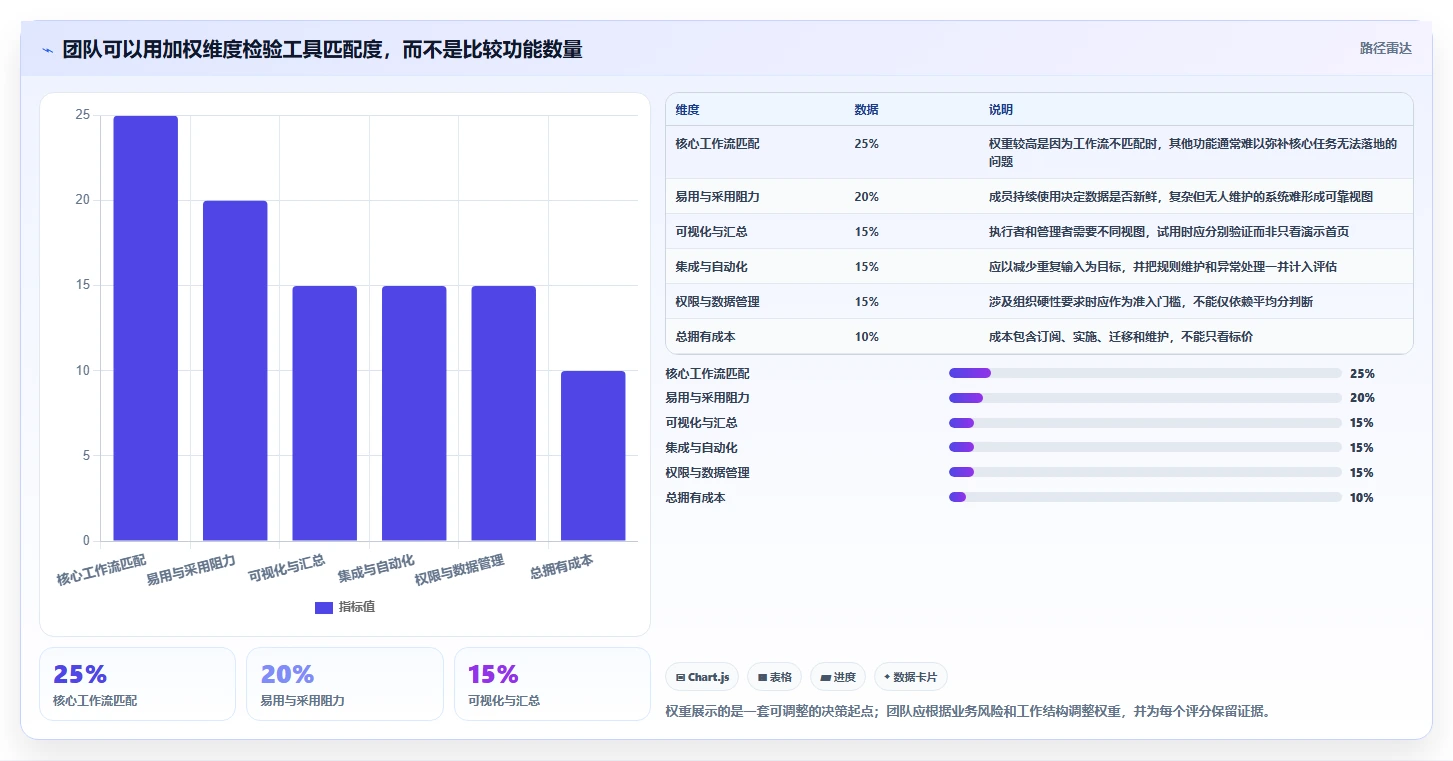Click the 核心工作流匹配 bar in the chart
The height and width of the screenshot is (761, 1453).
pos(145,328)
